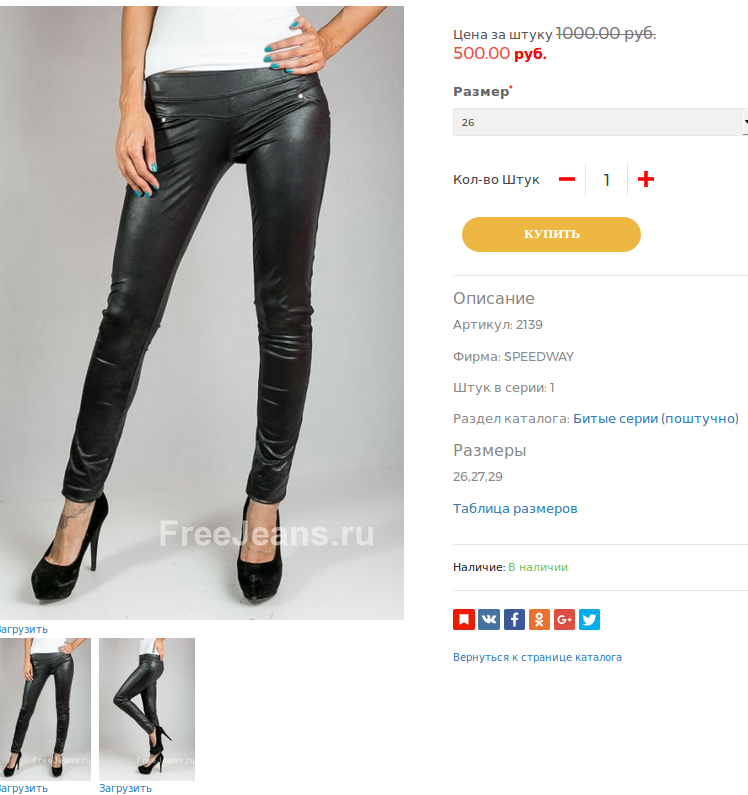Share the product on Facebook

[x=514, y=620]
